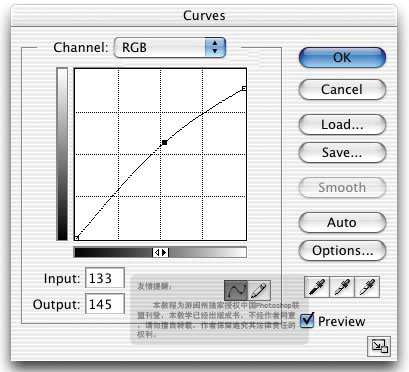The width and height of the screenshot is (409, 372).
Task: Click the selected black curve control point
Action: point(164,143)
